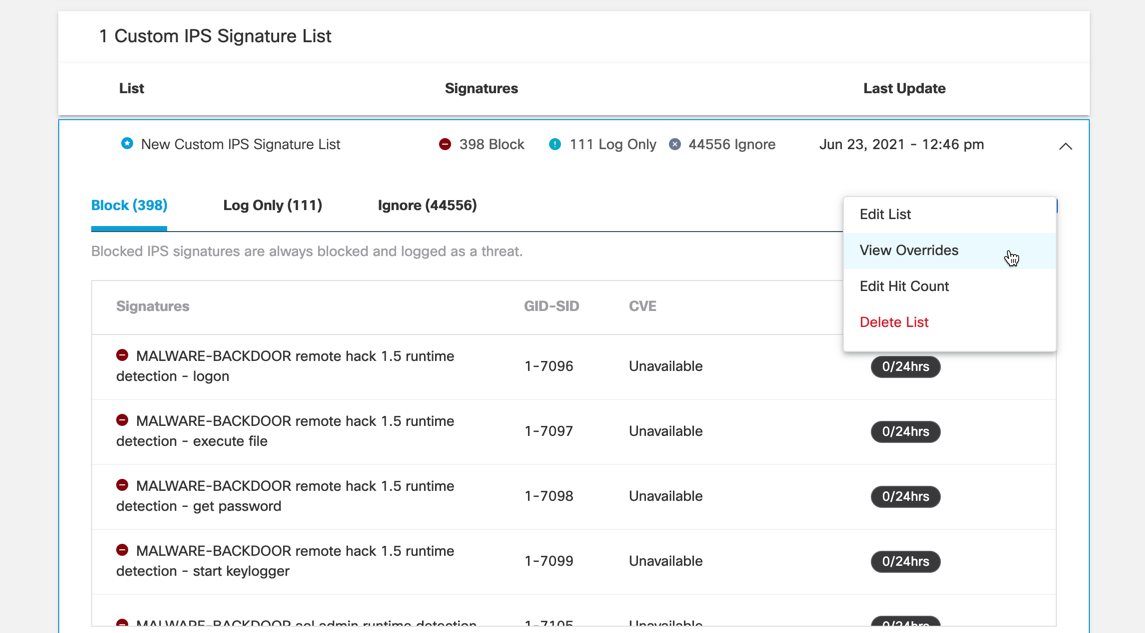Click the Signatures header in signature table

coord(153,307)
